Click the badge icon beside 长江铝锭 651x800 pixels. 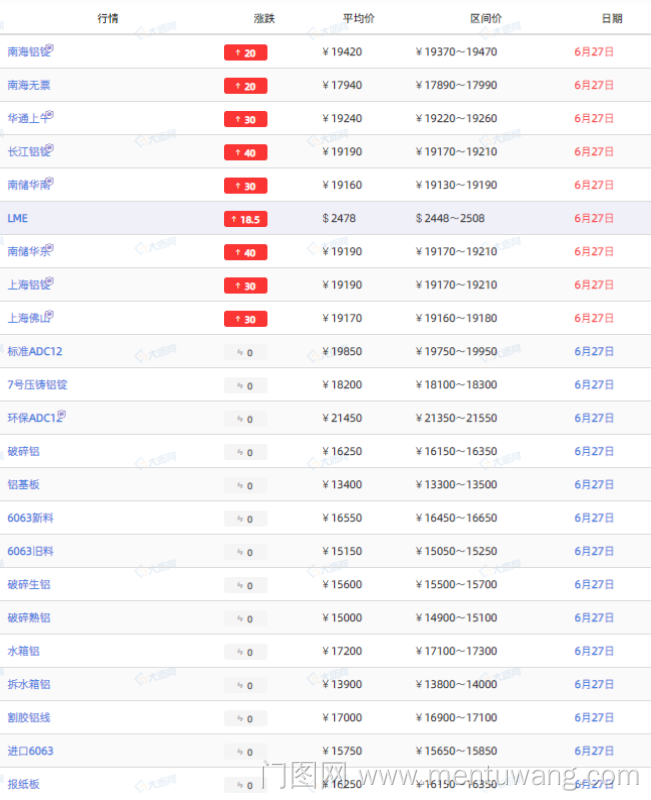click(49, 149)
